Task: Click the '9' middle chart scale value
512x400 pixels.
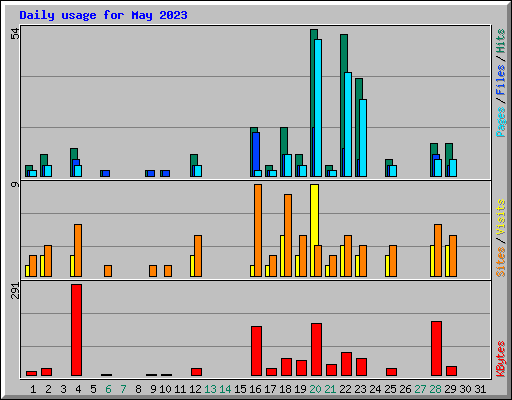Action: coord(15,184)
